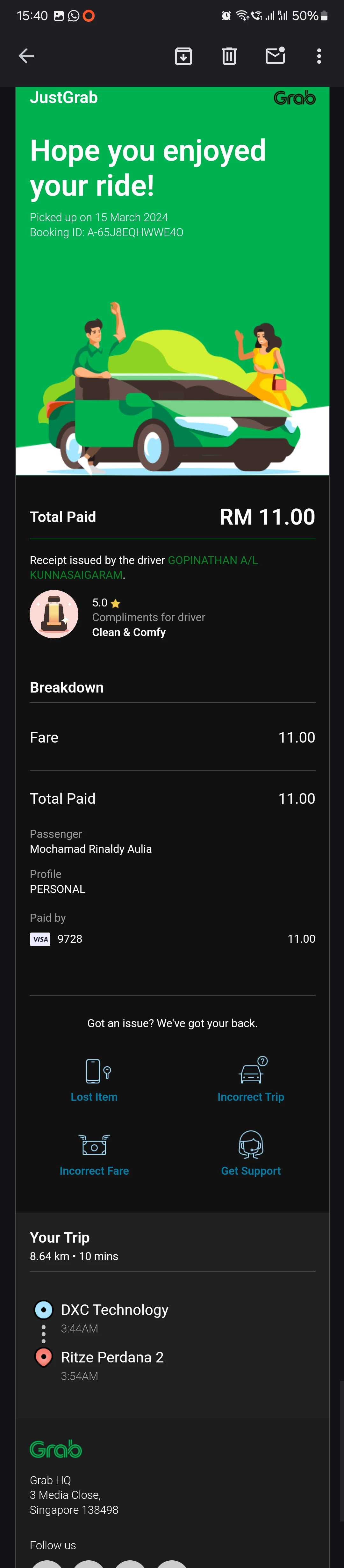Open the Lost Item link
This screenshot has width=344, height=1568.
[x=94, y=1097]
